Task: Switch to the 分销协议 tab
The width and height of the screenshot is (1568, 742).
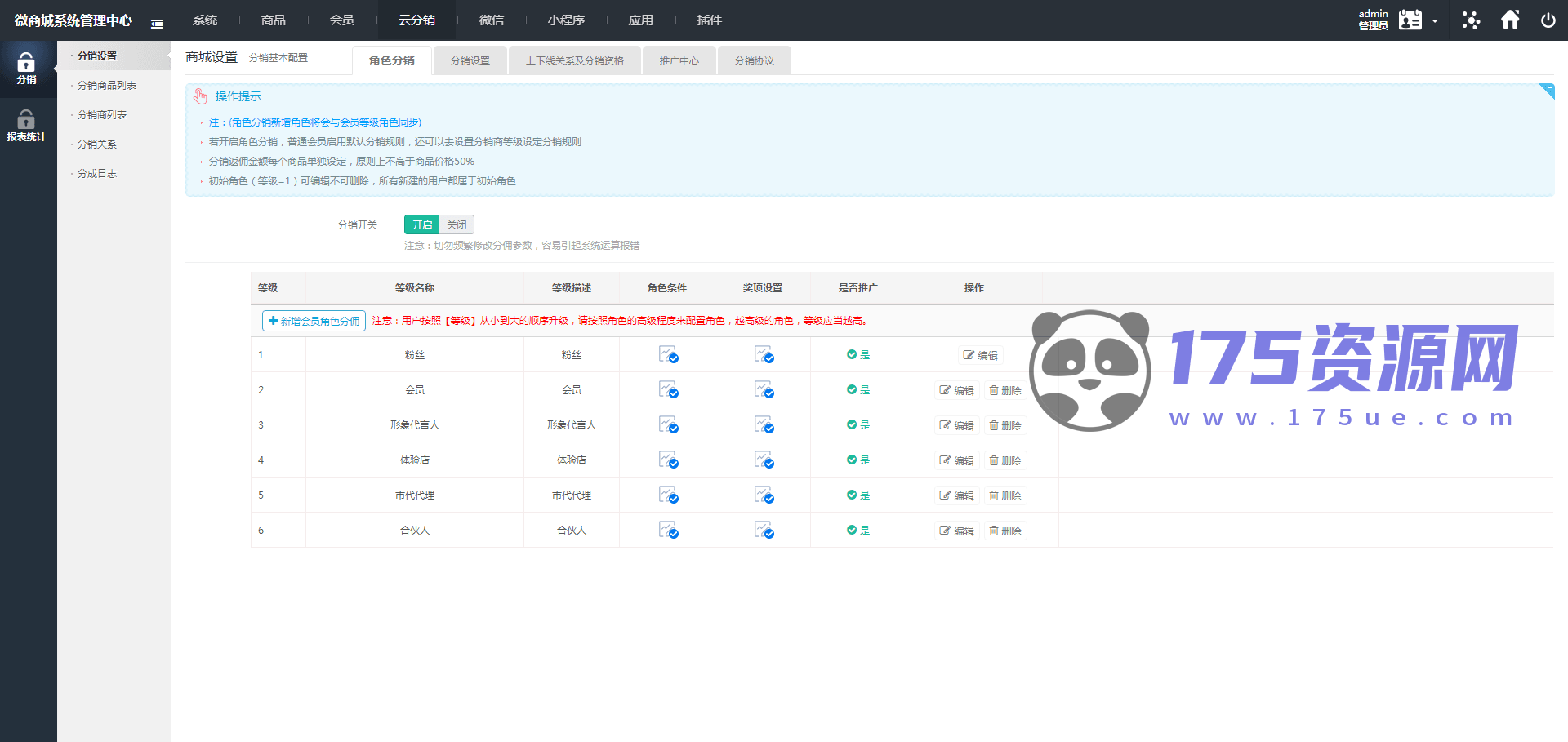Action: click(755, 60)
